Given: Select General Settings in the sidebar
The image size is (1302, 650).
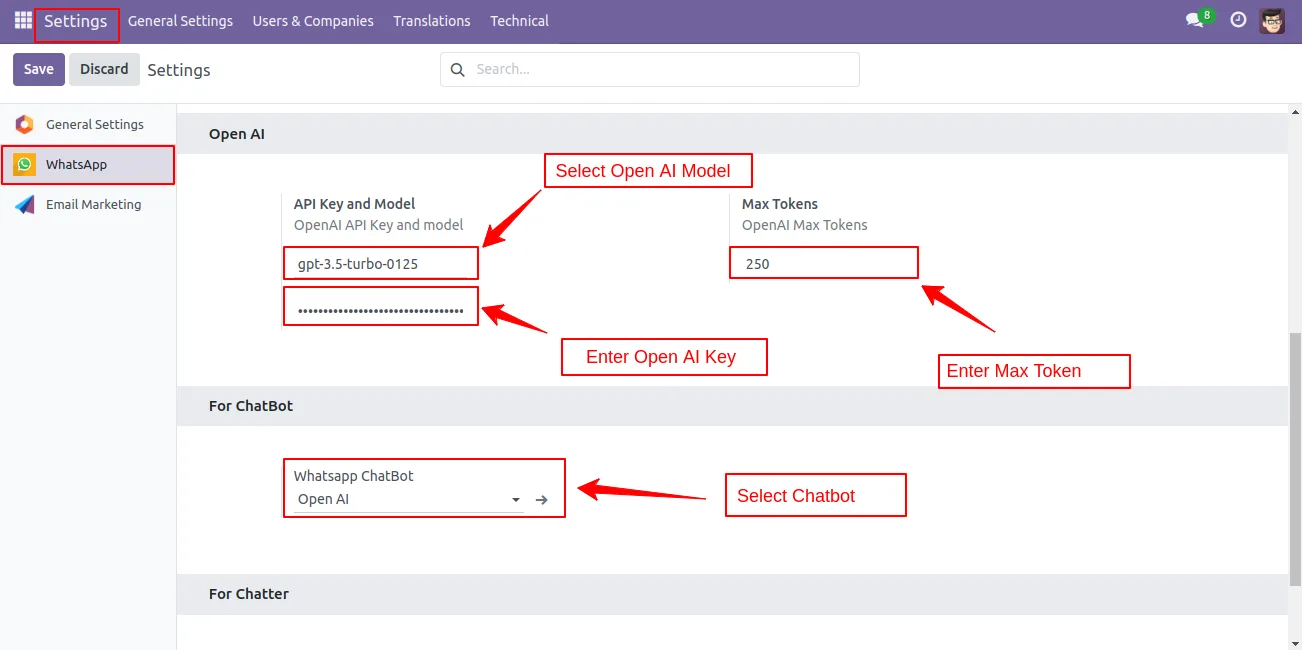Looking at the screenshot, I should (88, 124).
